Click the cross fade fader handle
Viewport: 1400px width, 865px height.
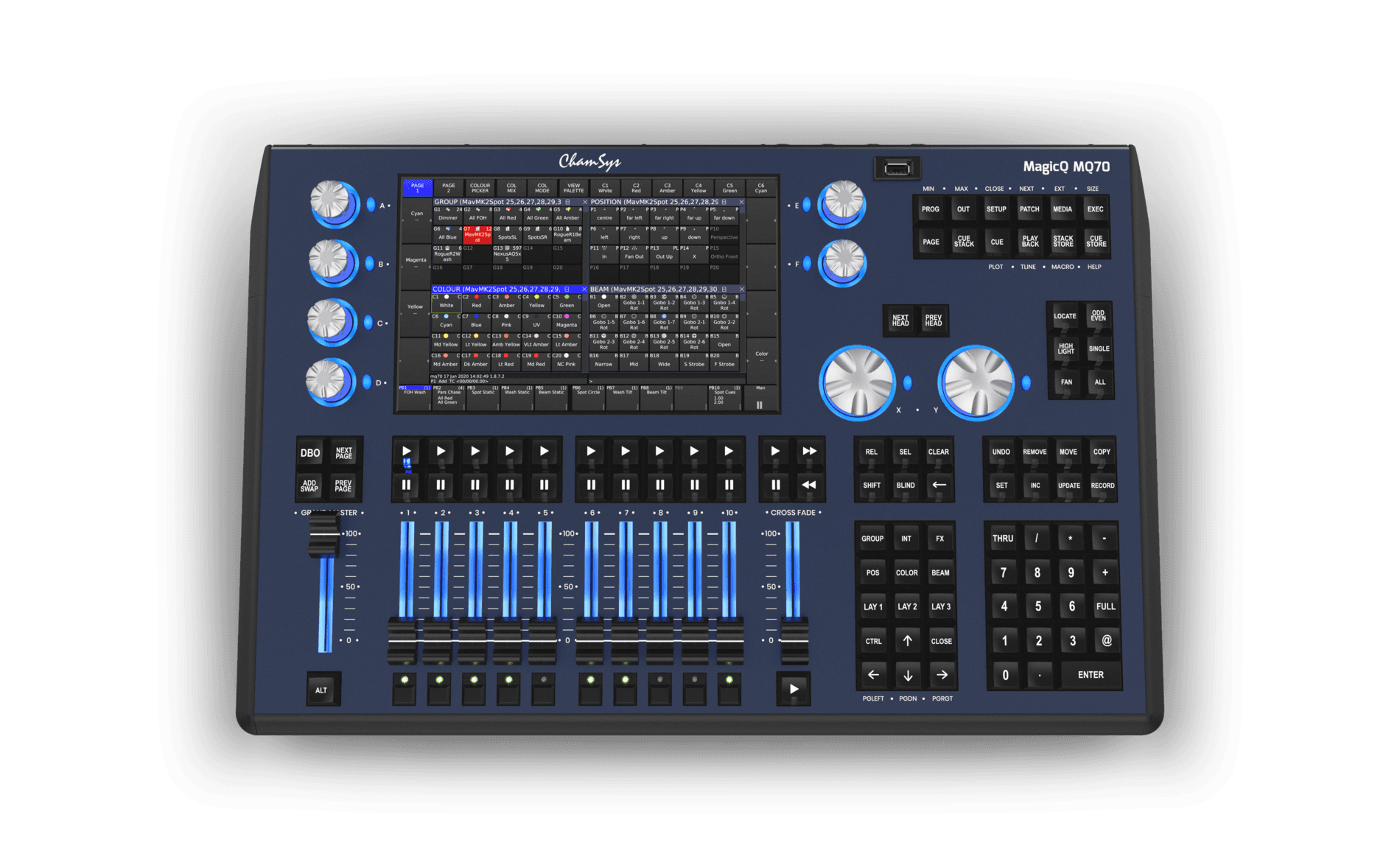tap(794, 640)
